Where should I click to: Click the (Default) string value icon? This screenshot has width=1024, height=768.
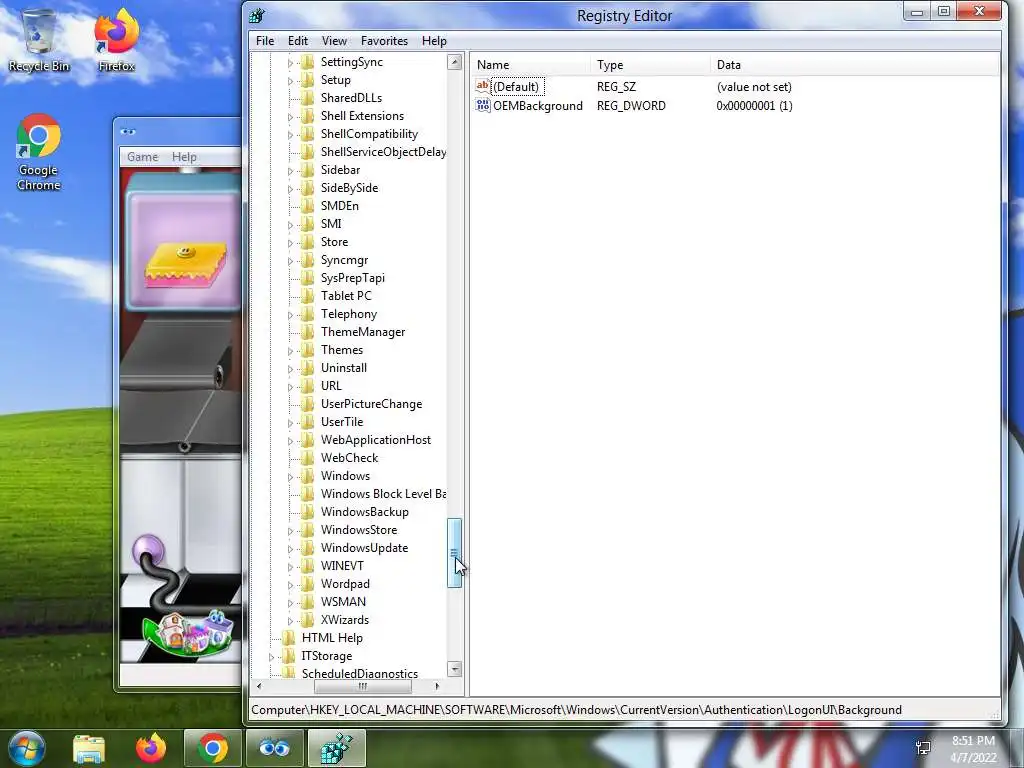(x=483, y=86)
